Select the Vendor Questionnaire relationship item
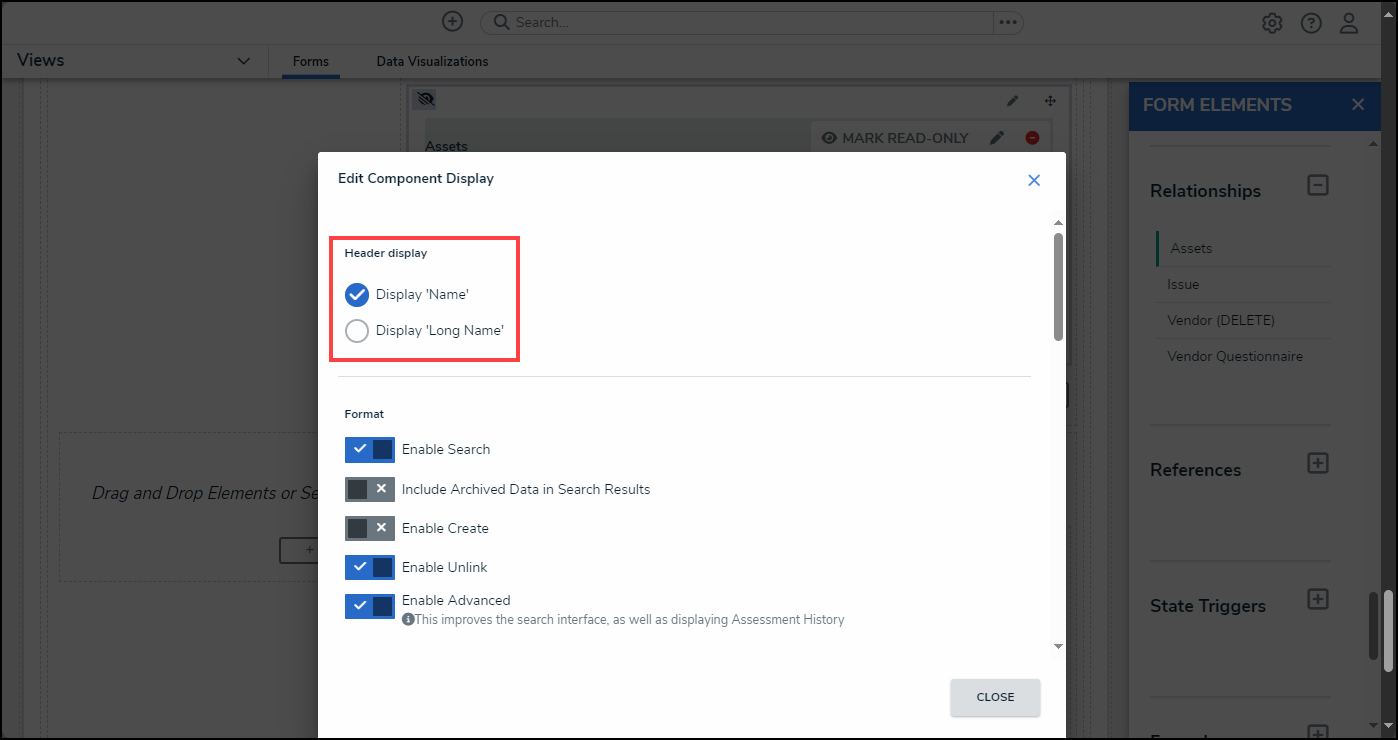This screenshot has width=1398, height=740. (1235, 356)
